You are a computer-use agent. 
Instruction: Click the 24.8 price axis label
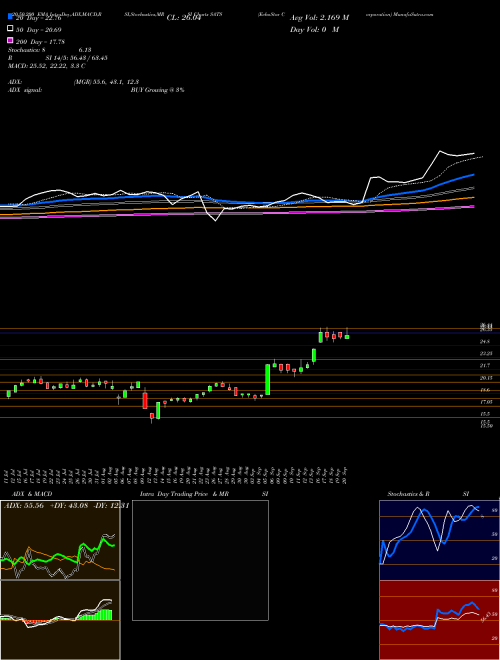pyautogui.click(x=485, y=342)
